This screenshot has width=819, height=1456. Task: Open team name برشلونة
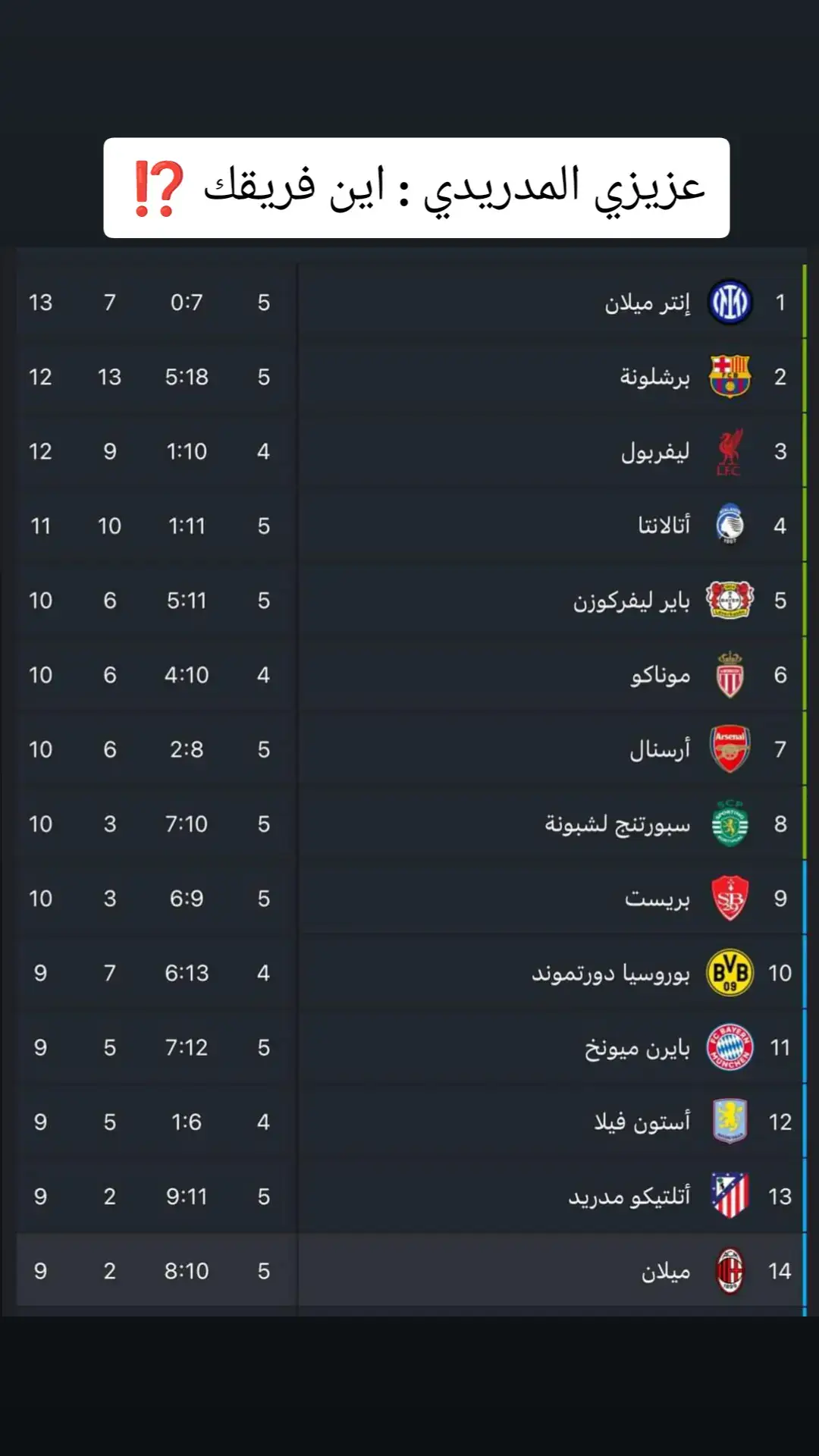click(655, 377)
